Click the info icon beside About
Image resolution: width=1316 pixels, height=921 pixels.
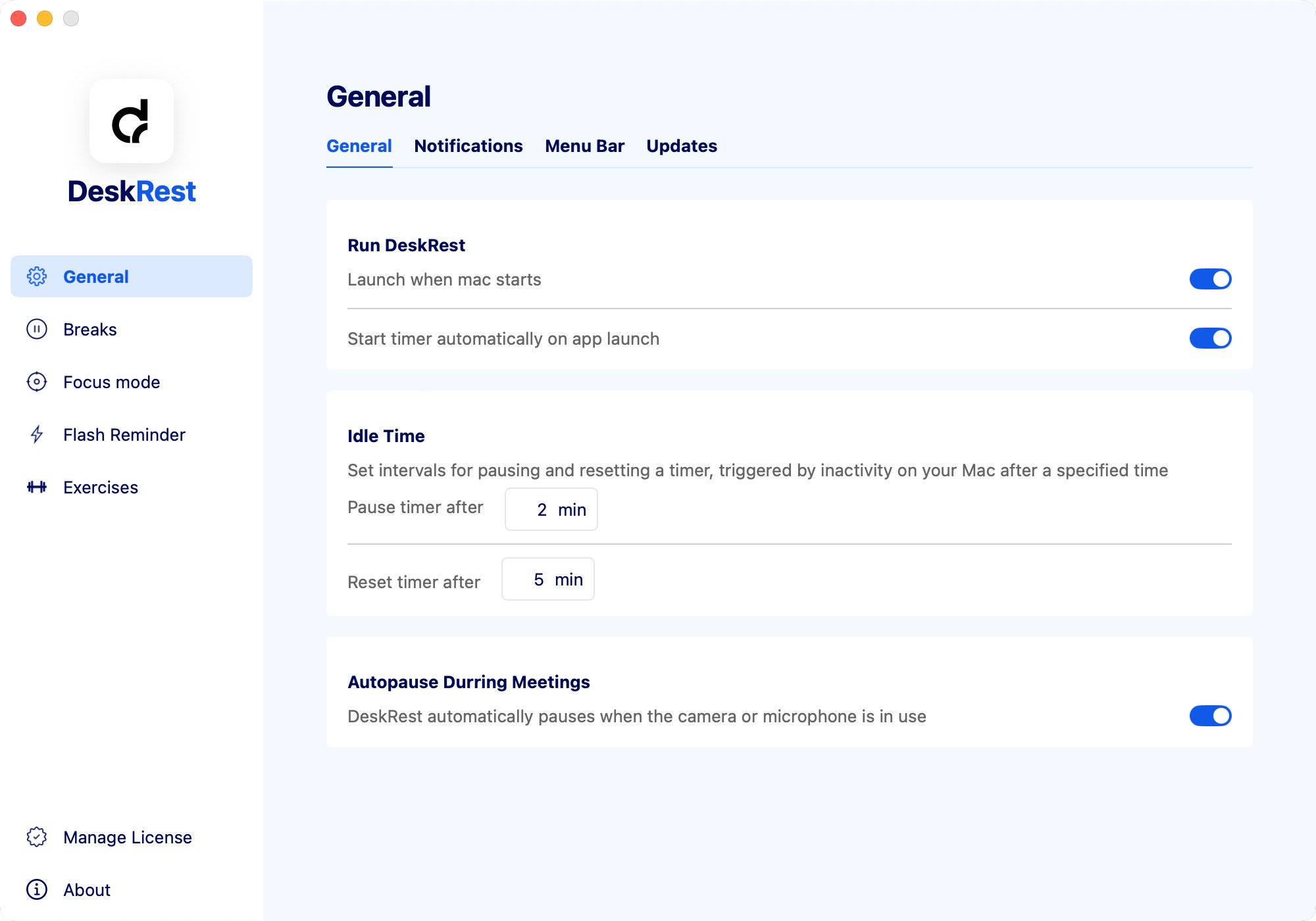coord(37,889)
